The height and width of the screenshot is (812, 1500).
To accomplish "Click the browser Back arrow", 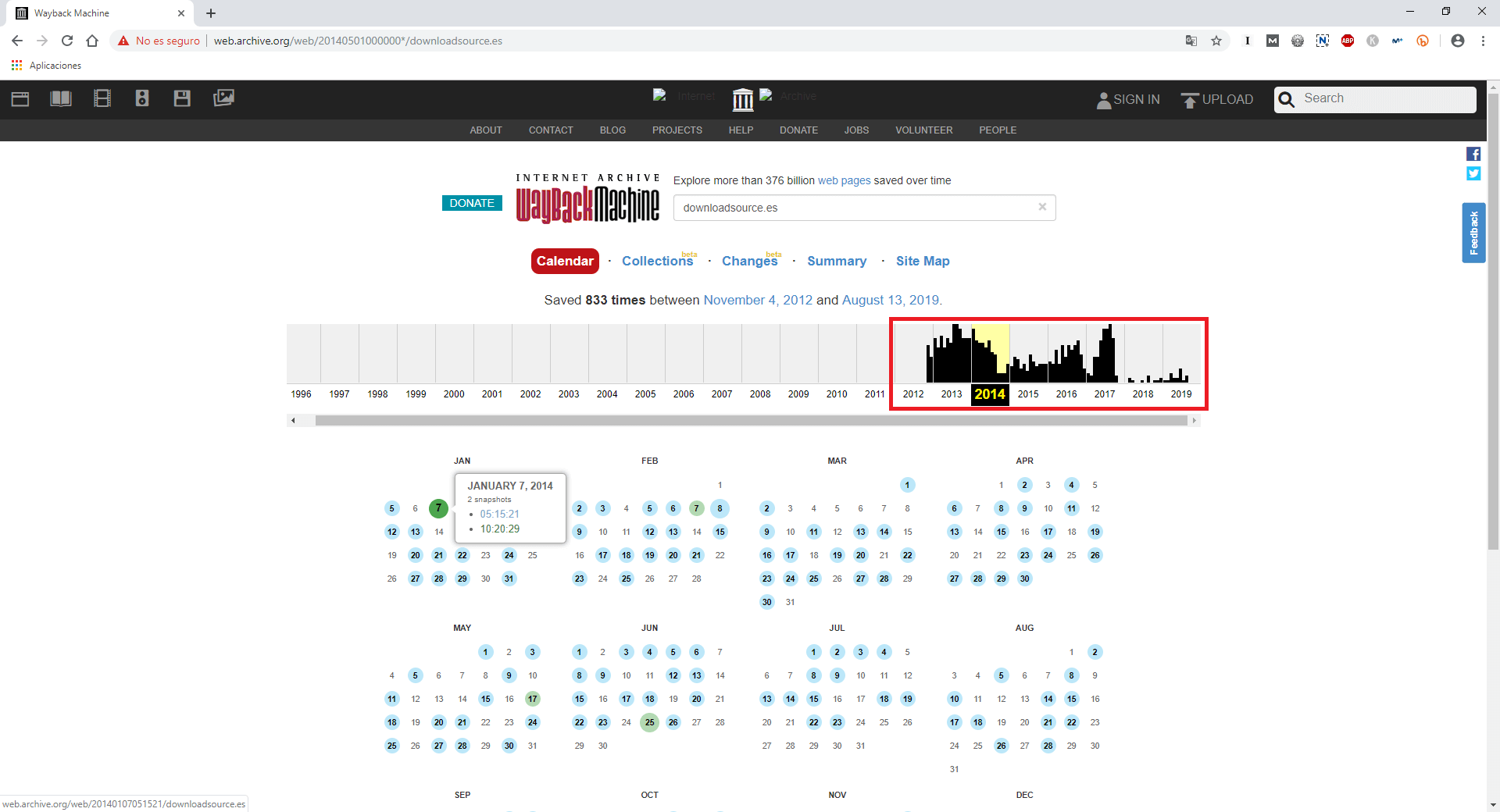I will coord(17,41).
